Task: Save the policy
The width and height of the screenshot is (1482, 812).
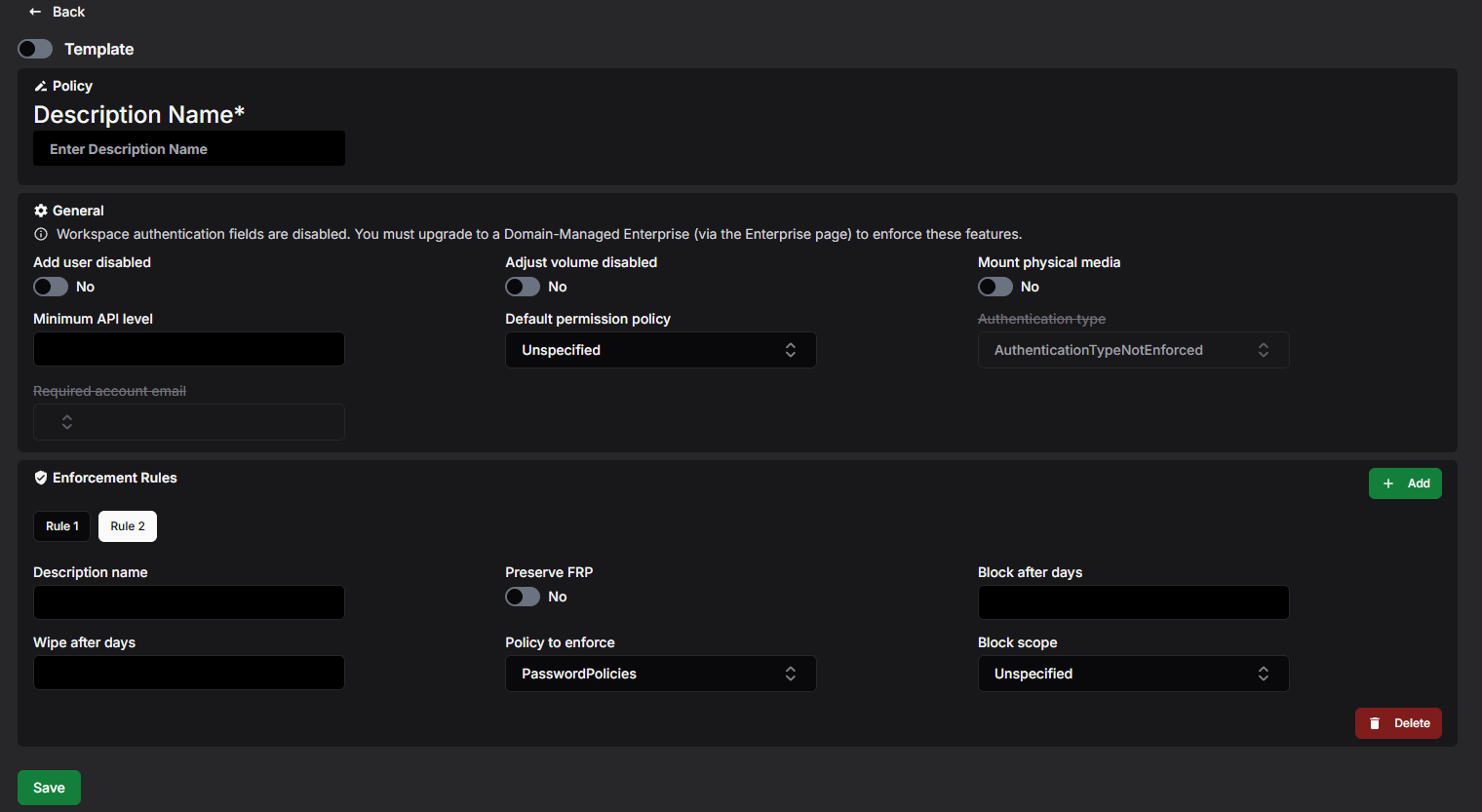Action: coord(49,788)
